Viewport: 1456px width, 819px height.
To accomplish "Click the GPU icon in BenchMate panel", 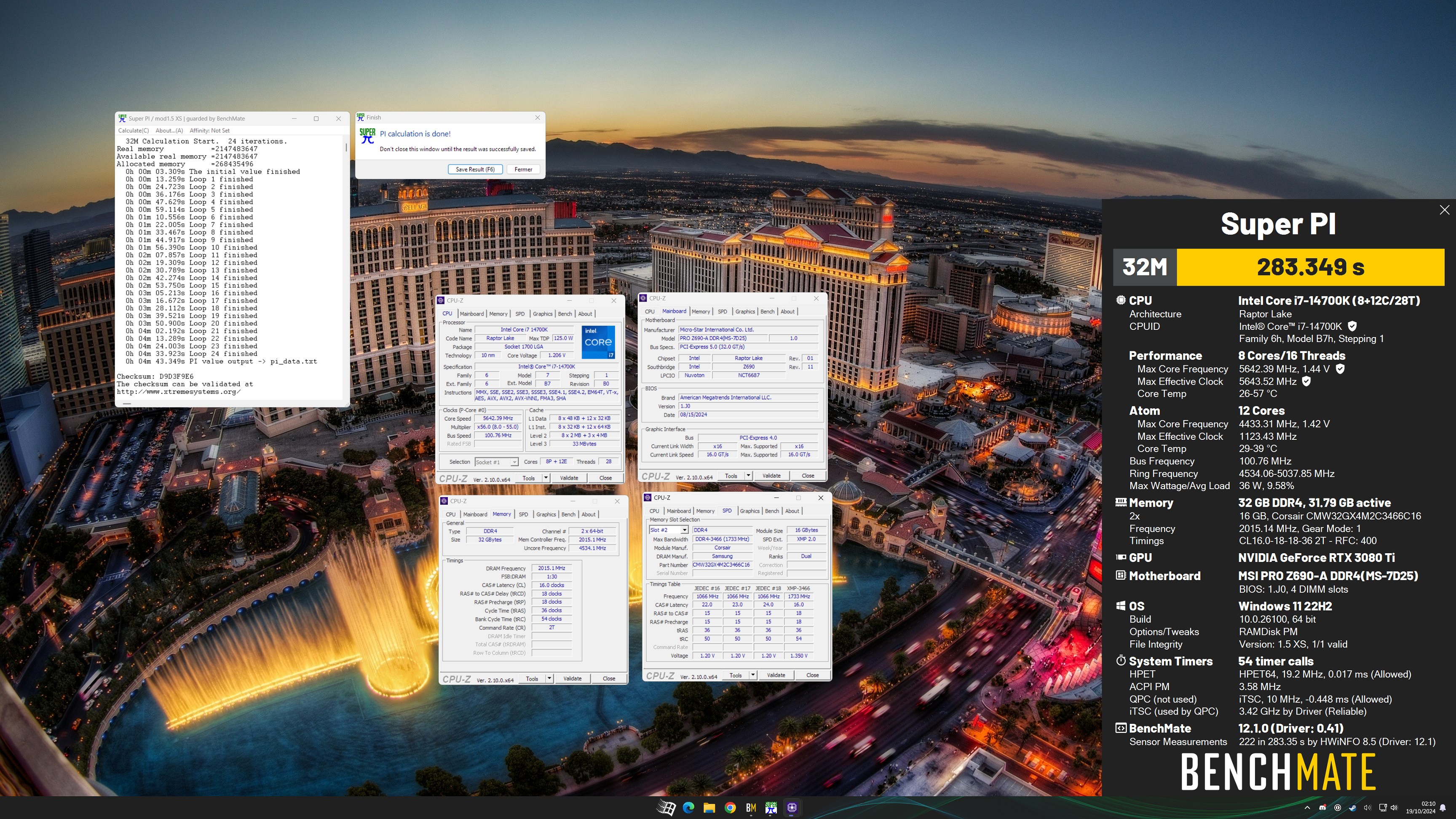I will (x=1121, y=557).
